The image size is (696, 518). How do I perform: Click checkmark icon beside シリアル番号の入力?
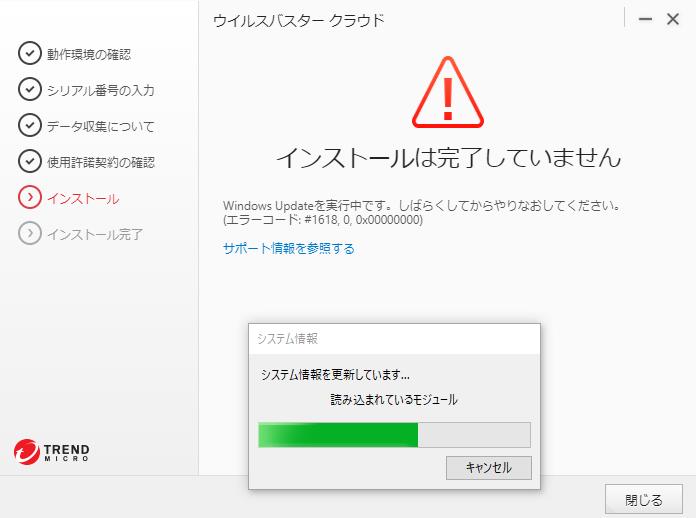(x=30, y=89)
